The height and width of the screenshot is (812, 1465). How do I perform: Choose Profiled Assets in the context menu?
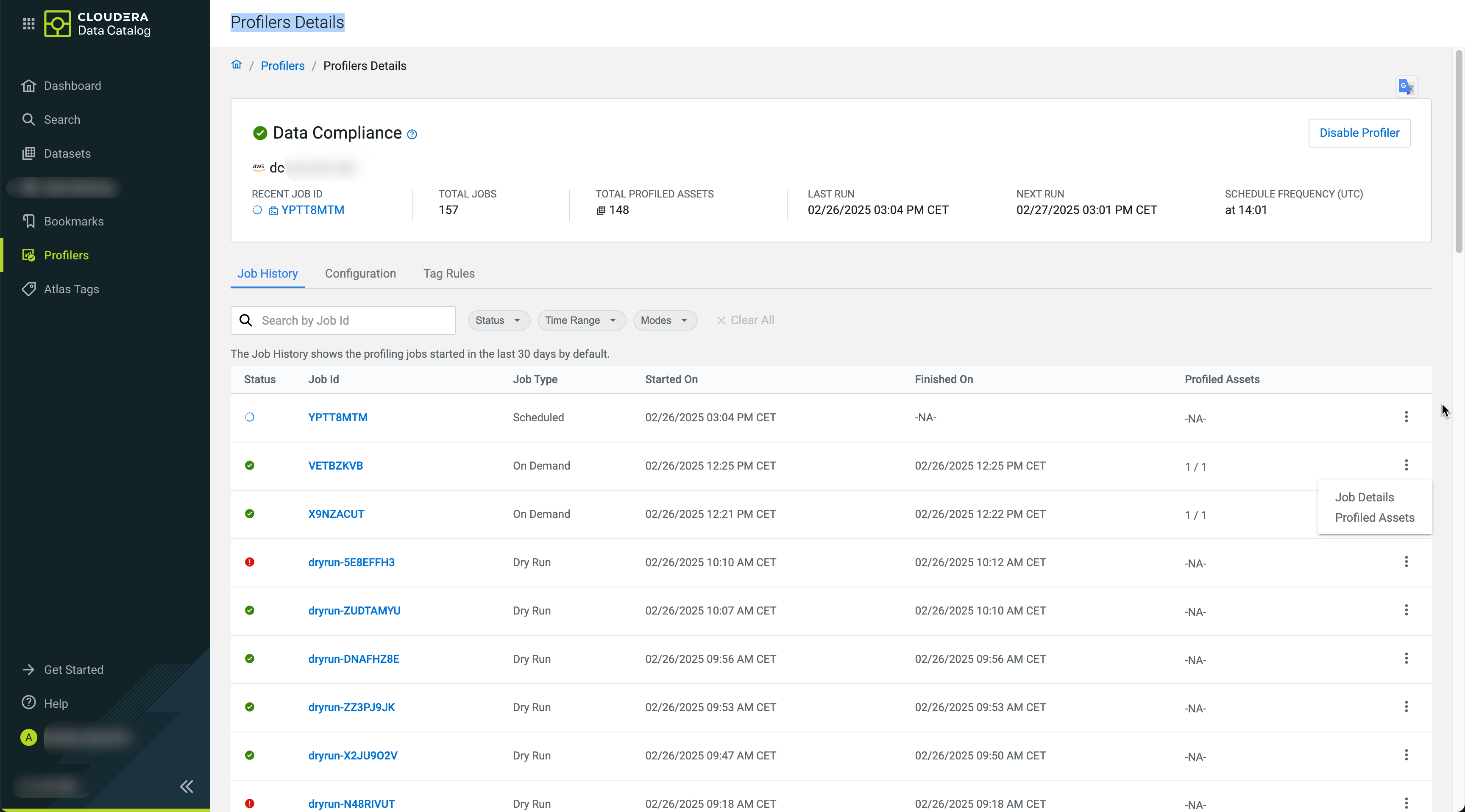1374,517
